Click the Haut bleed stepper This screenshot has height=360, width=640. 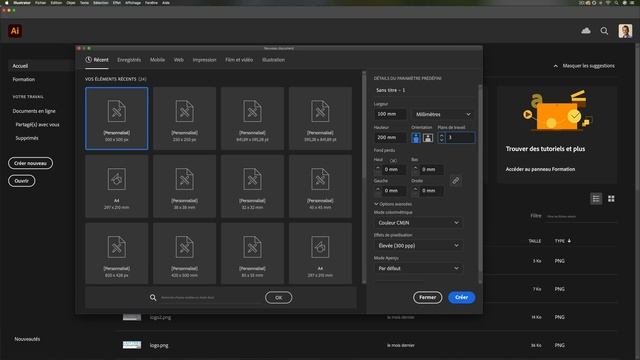point(378,169)
